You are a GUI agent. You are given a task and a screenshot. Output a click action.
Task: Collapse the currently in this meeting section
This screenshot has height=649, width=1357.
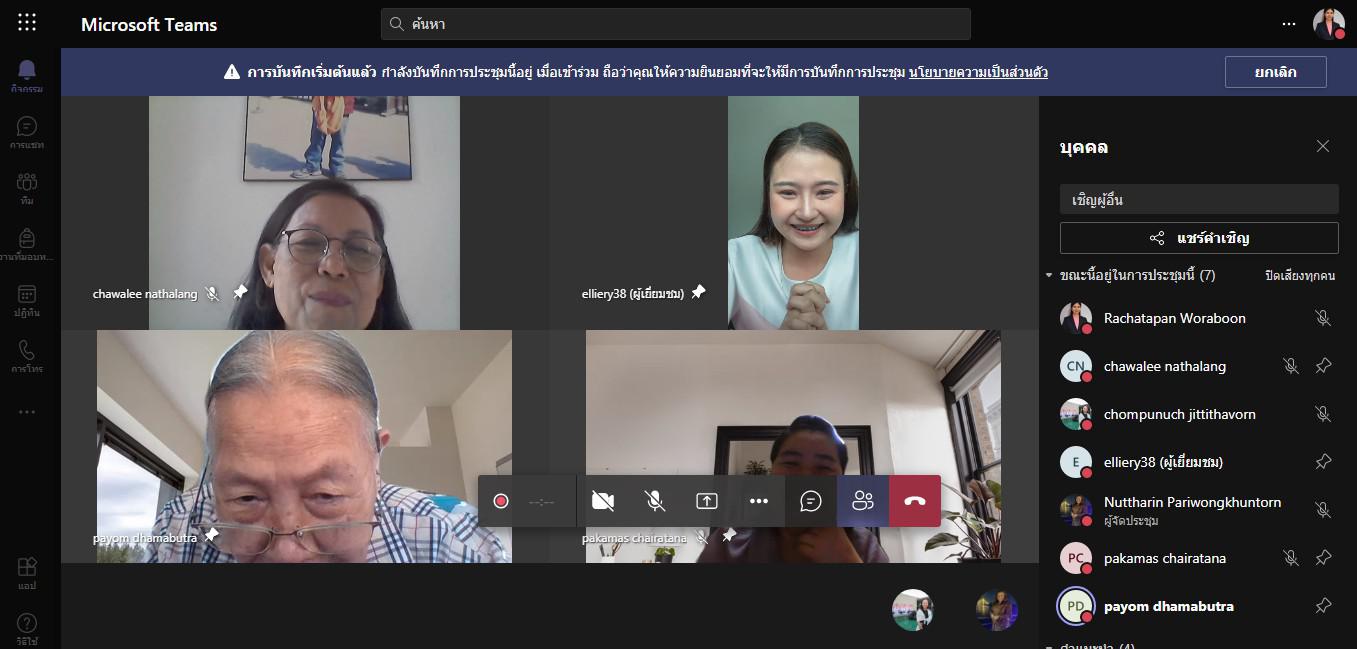(1049, 275)
